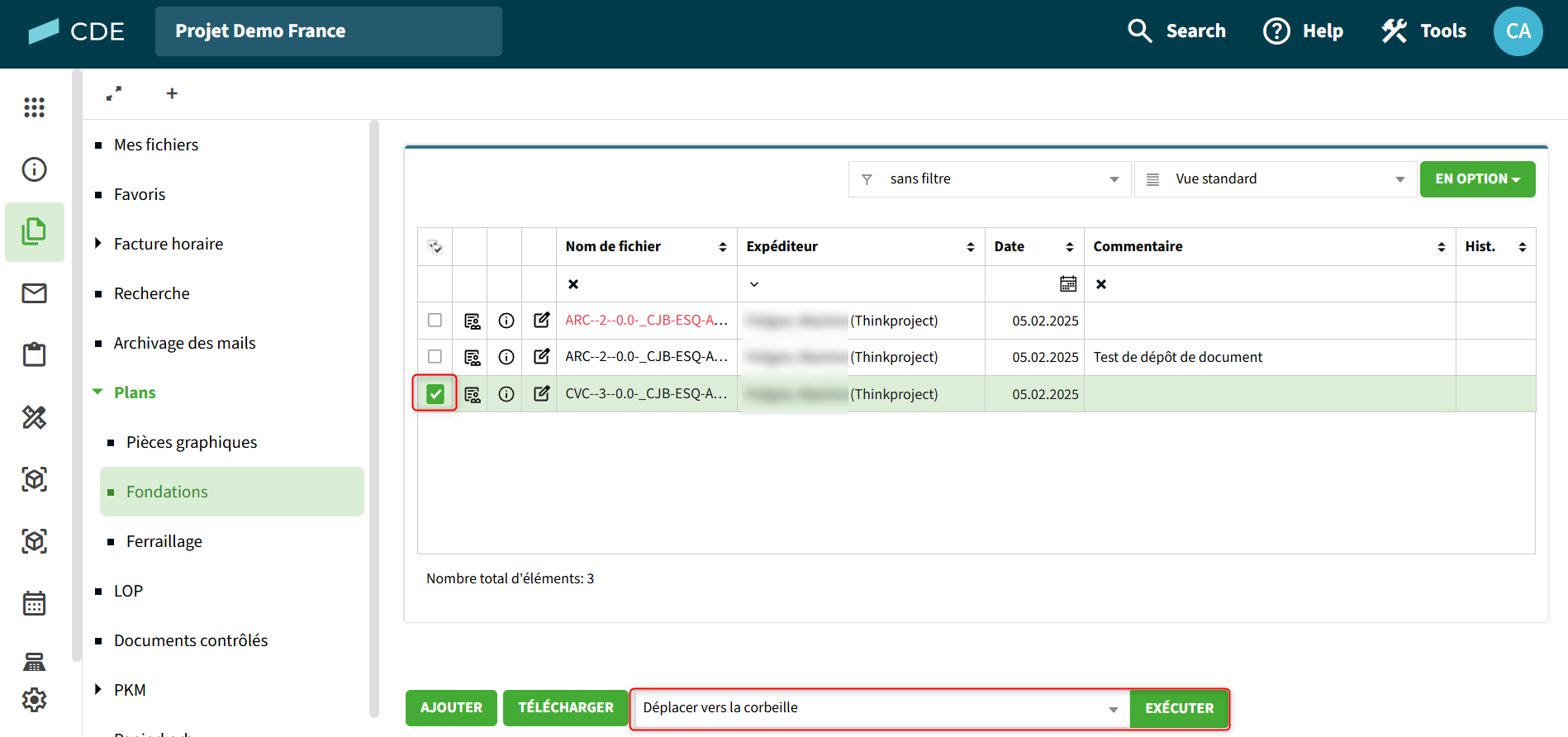
Task: Open the apps grid icon in sidebar
Action: (34, 107)
